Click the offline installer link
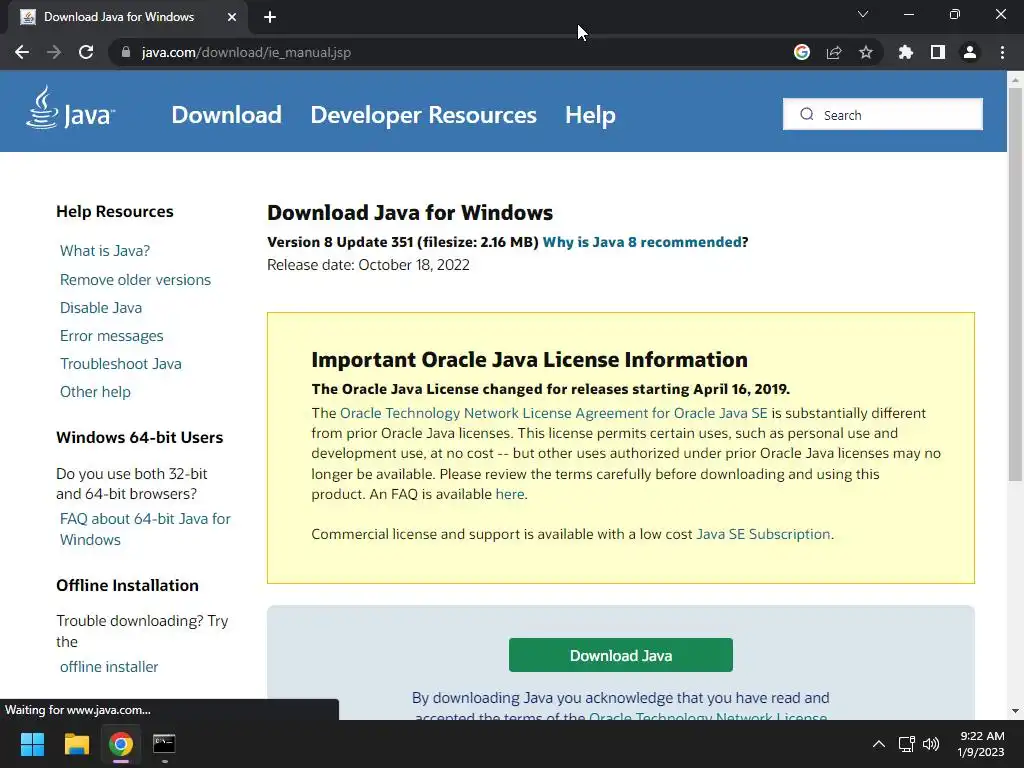Screen dimensions: 1024x768 pos(109,667)
